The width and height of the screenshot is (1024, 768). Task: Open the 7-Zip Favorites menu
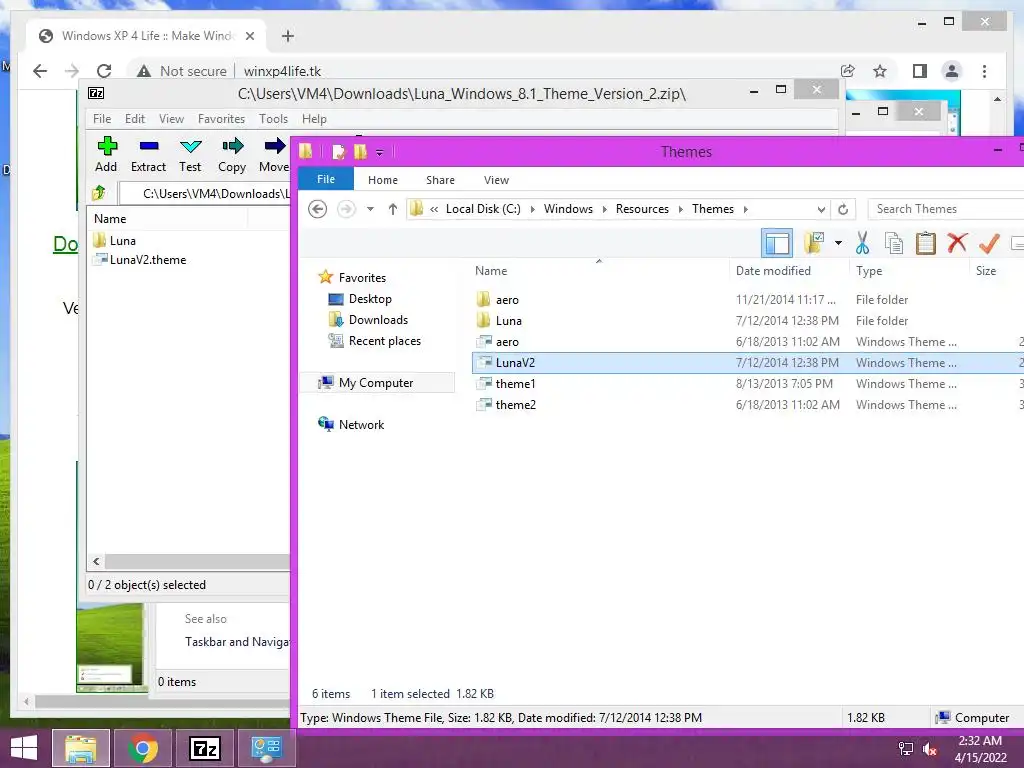(221, 119)
